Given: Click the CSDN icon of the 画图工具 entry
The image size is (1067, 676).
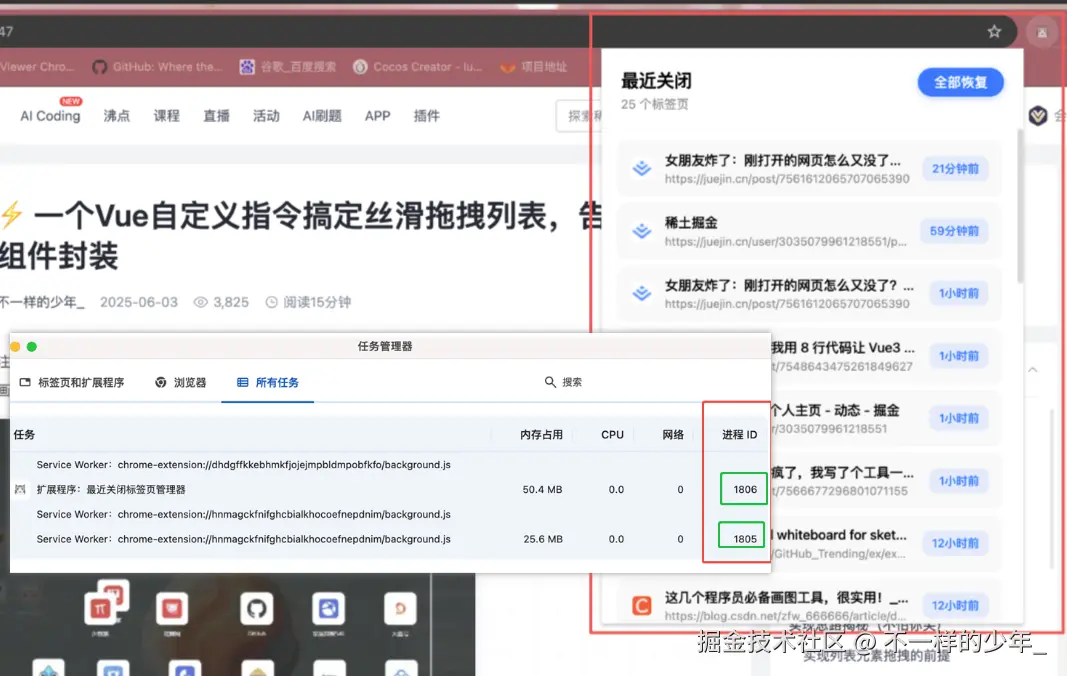Looking at the screenshot, I should point(641,605).
